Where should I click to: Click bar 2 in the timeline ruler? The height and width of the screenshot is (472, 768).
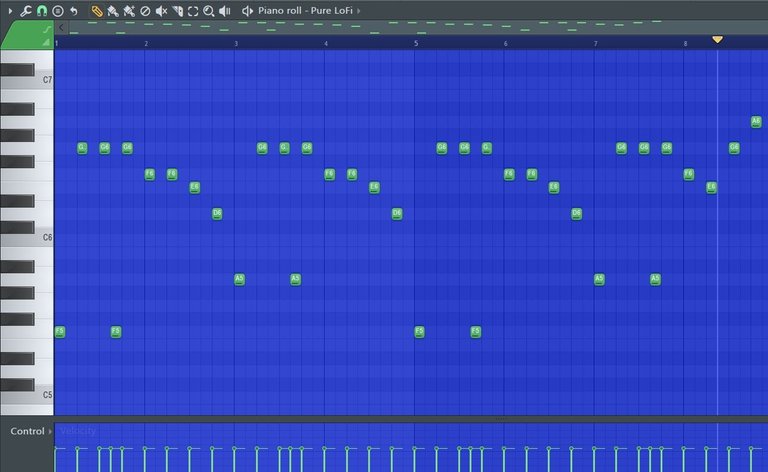coord(146,44)
